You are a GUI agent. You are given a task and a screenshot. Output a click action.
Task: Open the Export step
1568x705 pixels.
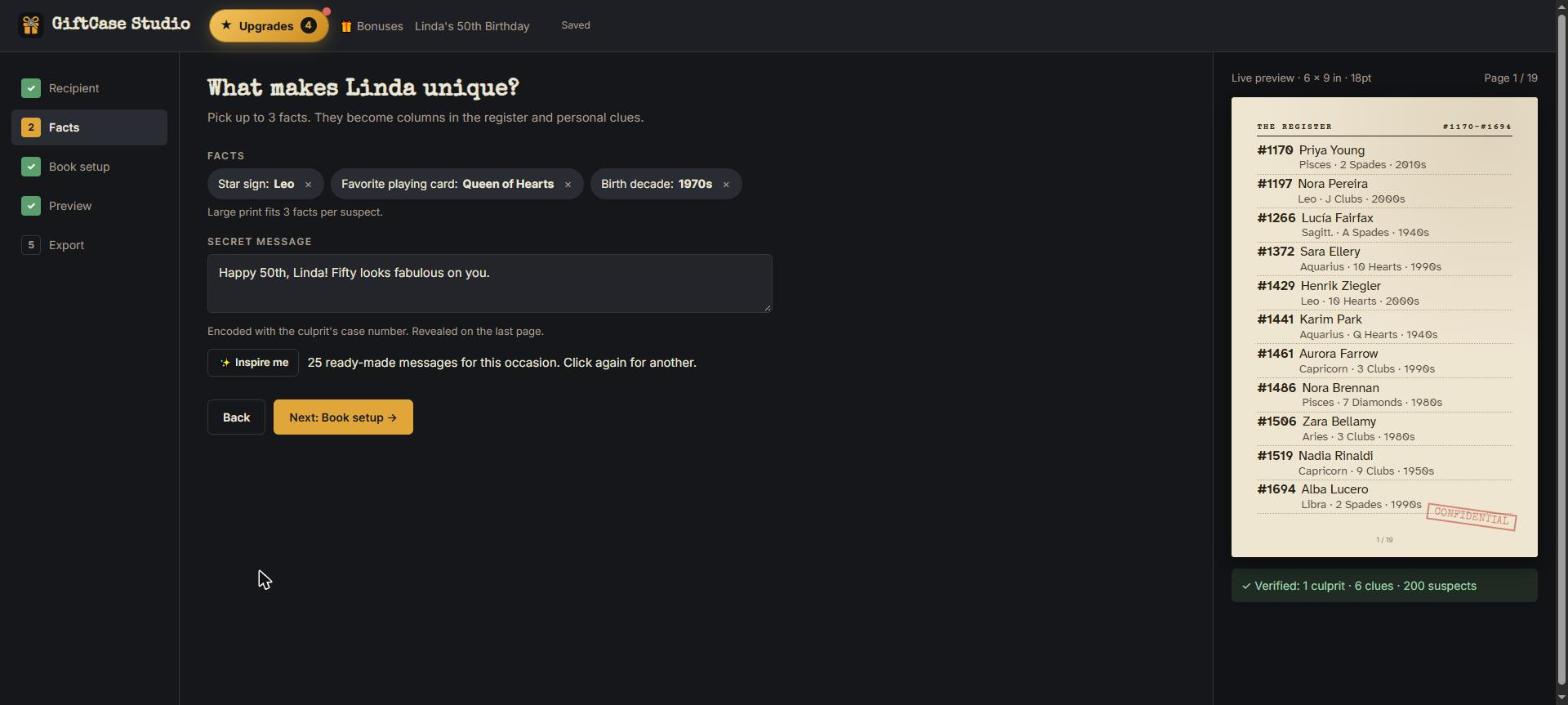pos(89,244)
